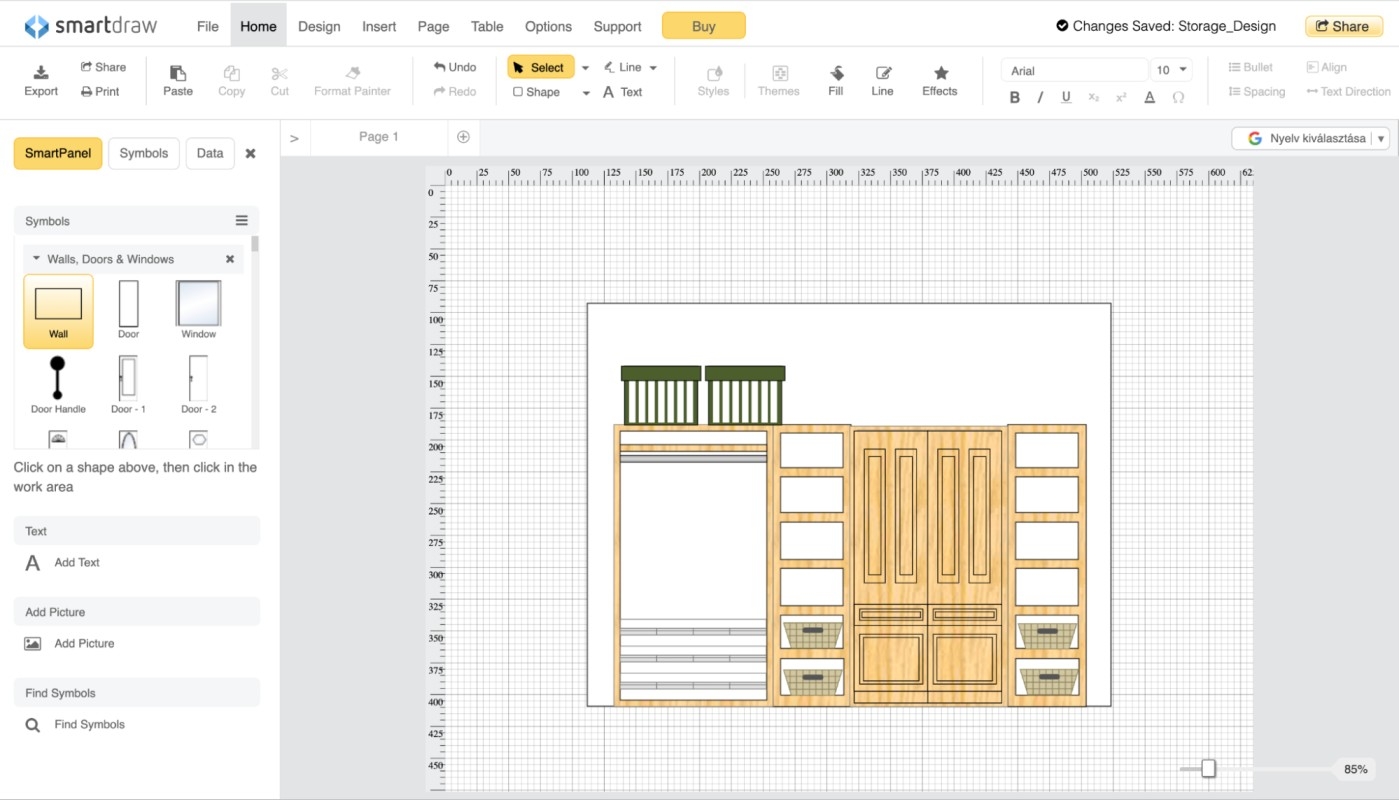Open the Fill paint bucket tool

coord(836,73)
